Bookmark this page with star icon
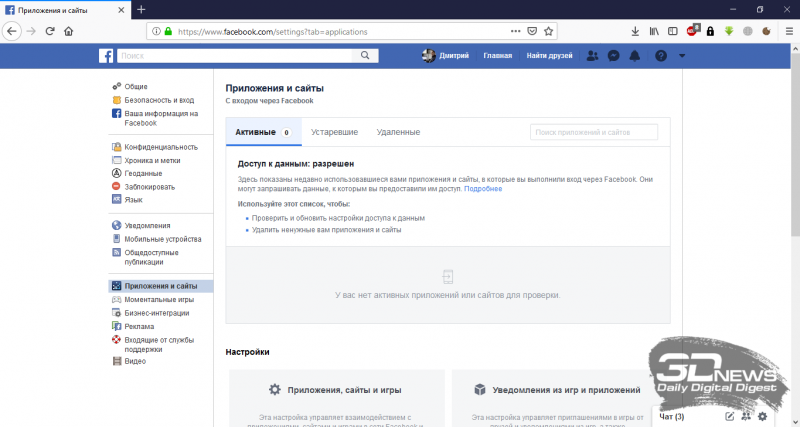This screenshot has height=427, width=800. (548, 32)
